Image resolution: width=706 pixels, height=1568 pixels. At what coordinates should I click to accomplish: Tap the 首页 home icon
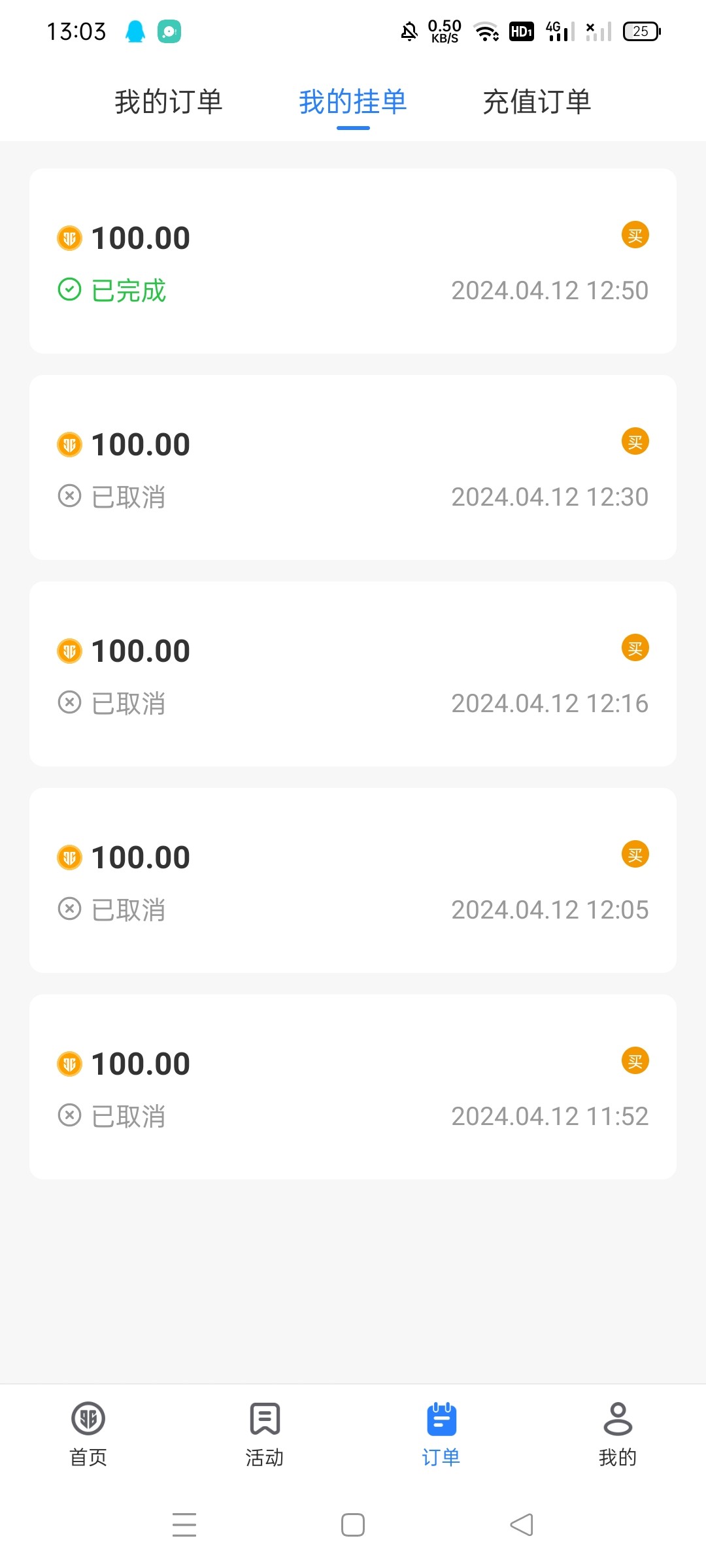pos(88,1418)
